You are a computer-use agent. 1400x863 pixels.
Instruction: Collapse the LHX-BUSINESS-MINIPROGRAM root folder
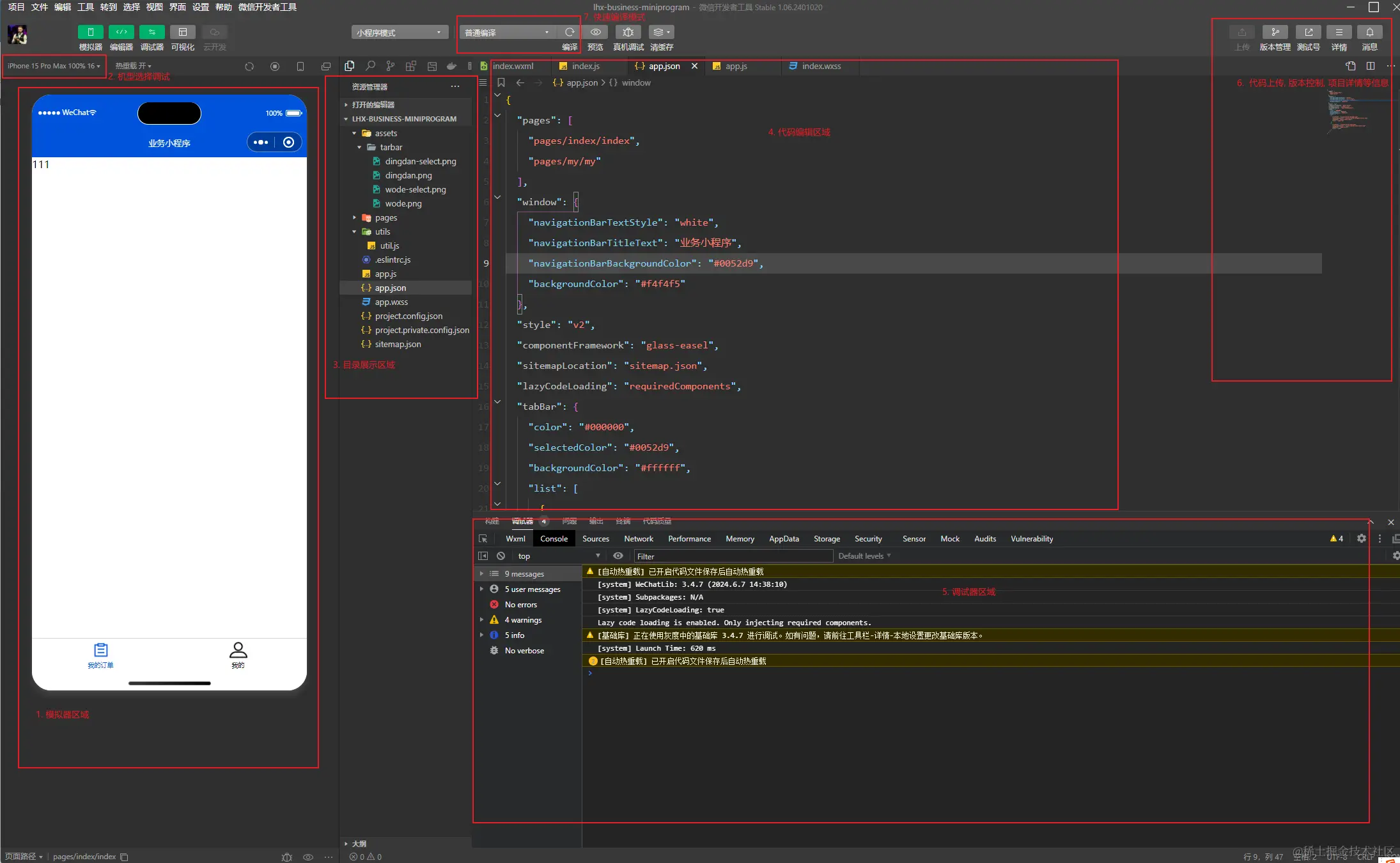[x=405, y=119]
